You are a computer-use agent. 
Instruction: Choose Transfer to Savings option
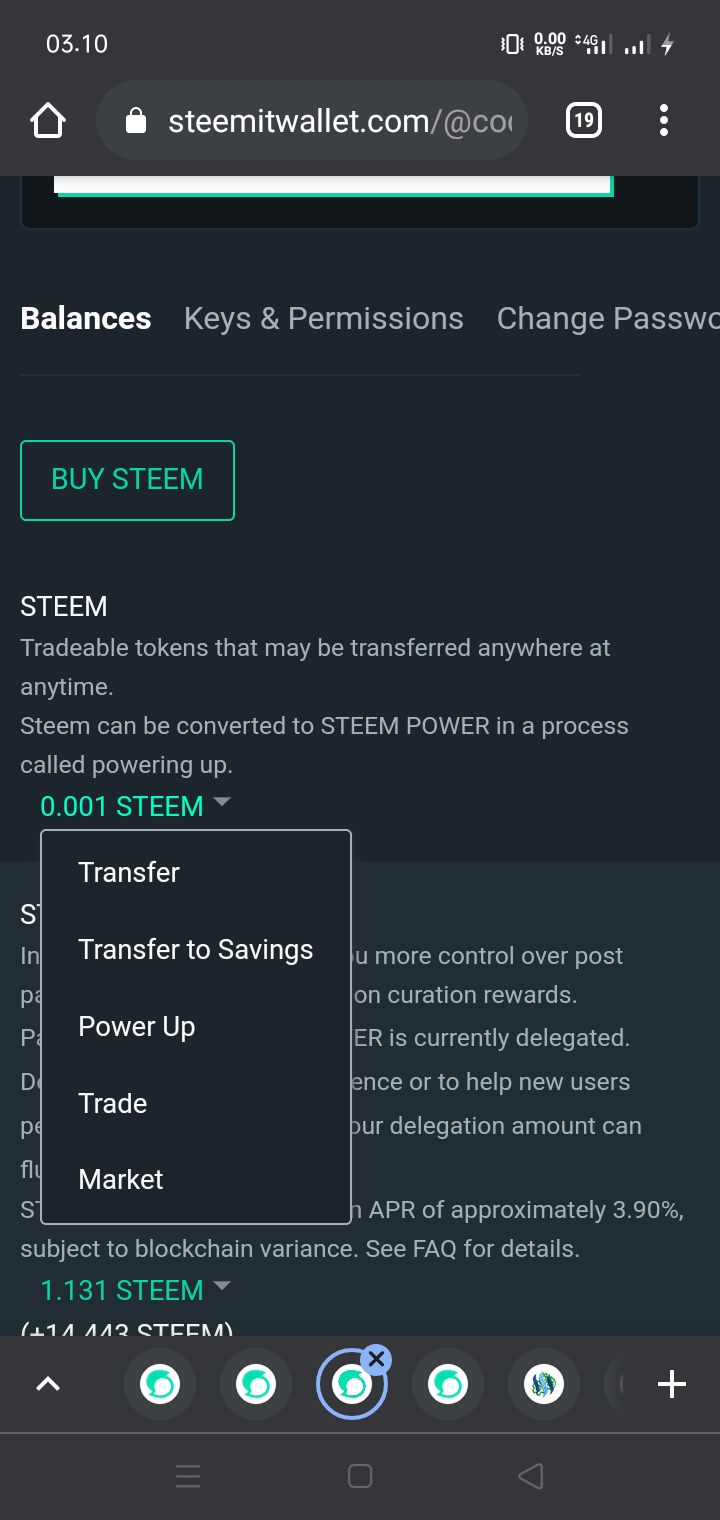(196, 949)
